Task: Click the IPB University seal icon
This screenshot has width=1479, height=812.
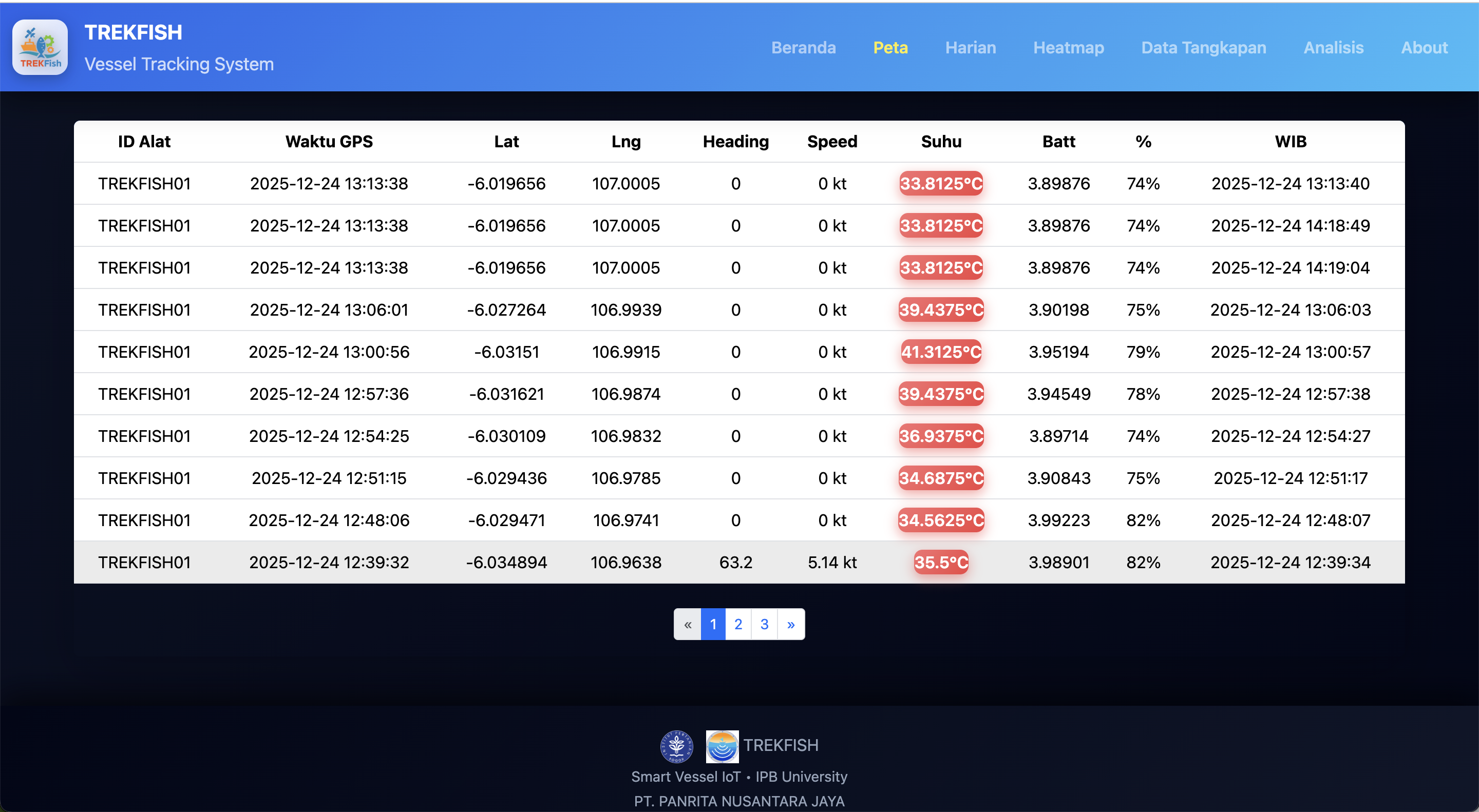Action: [676, 746]
